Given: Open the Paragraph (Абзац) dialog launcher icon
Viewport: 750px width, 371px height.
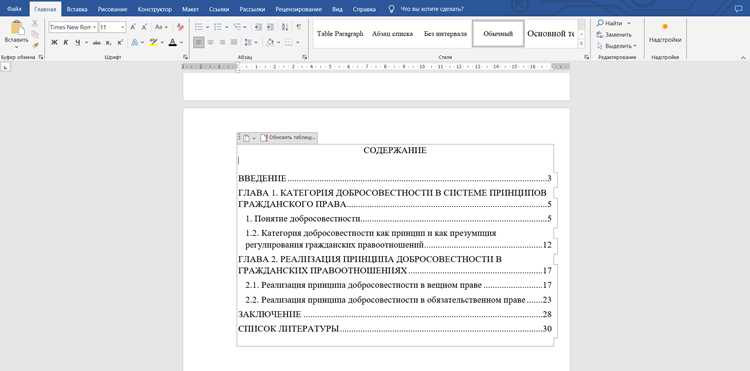Looking at the screenshot, I should (304, 57).
